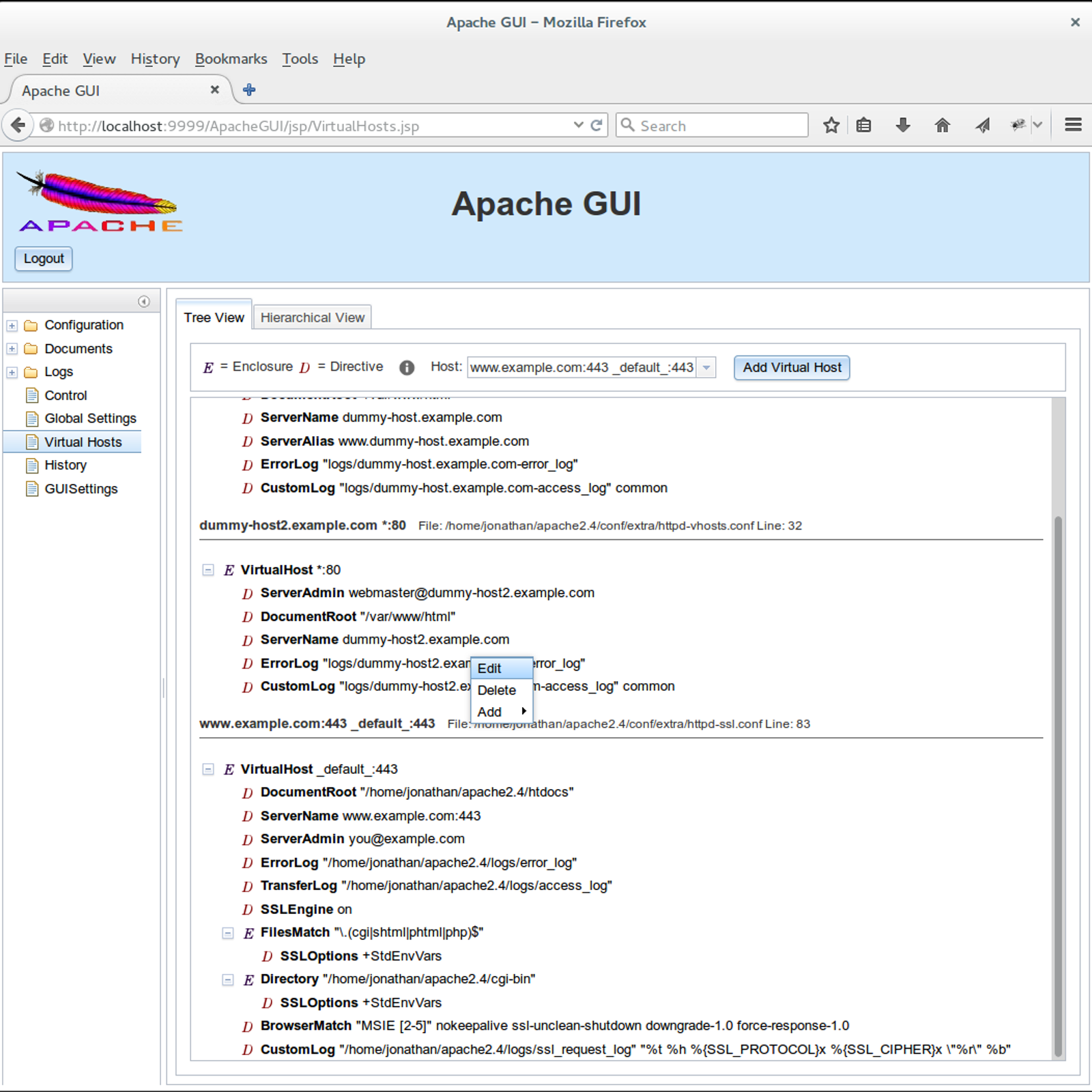Image resolution: width=1092 pixels, height=1092 pixels.
Task: Open the bookmarks list icon
Action: tap(863, 126)
